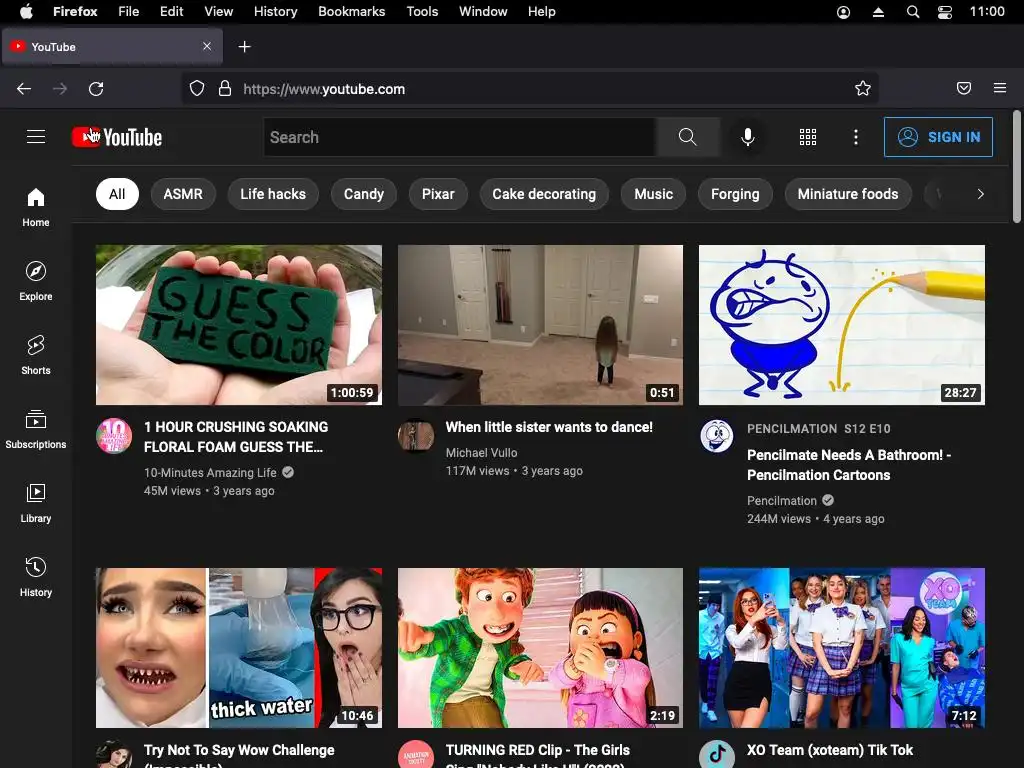Open the Turning Red clip thumbnail

tap(540, 647)
